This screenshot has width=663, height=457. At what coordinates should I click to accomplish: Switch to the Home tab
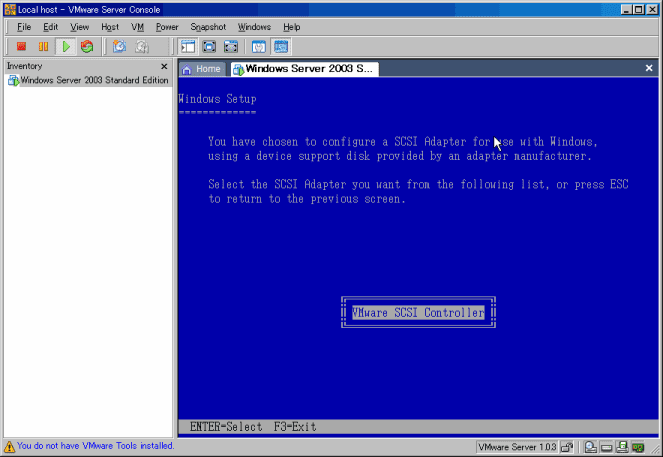pyautogui.click(x=202, y=69)
